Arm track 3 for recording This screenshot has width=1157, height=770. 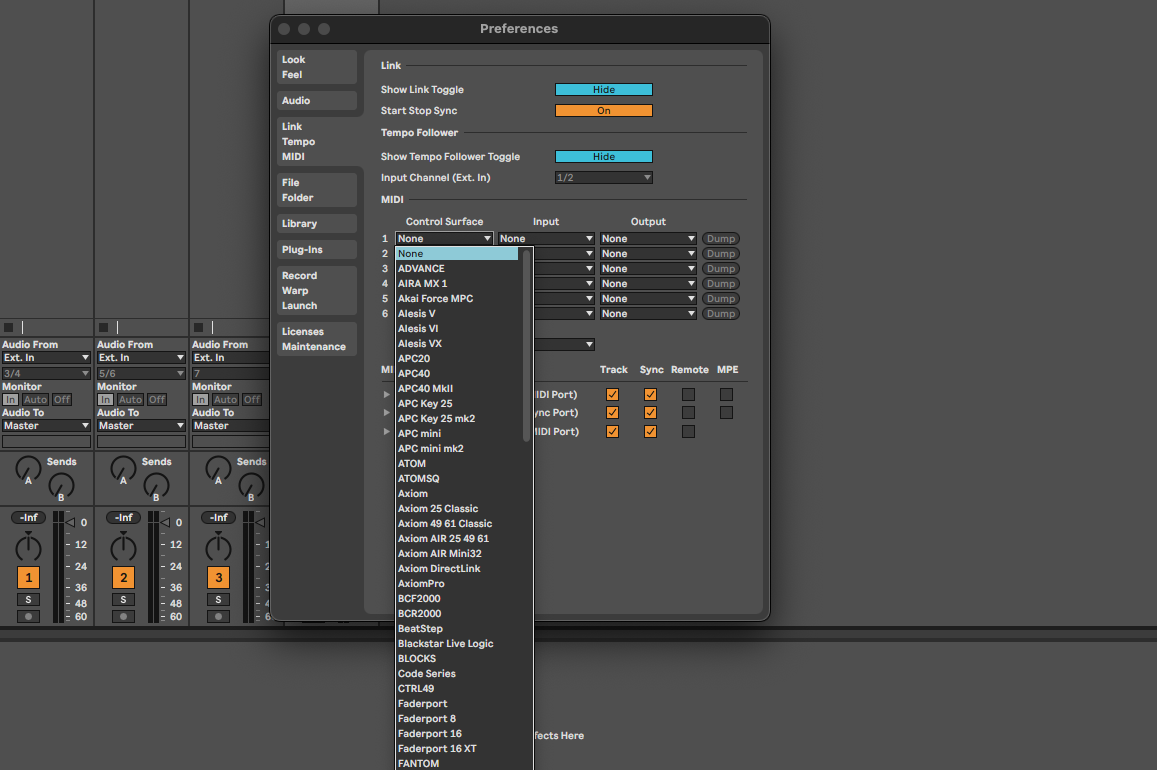pos(218,617)
